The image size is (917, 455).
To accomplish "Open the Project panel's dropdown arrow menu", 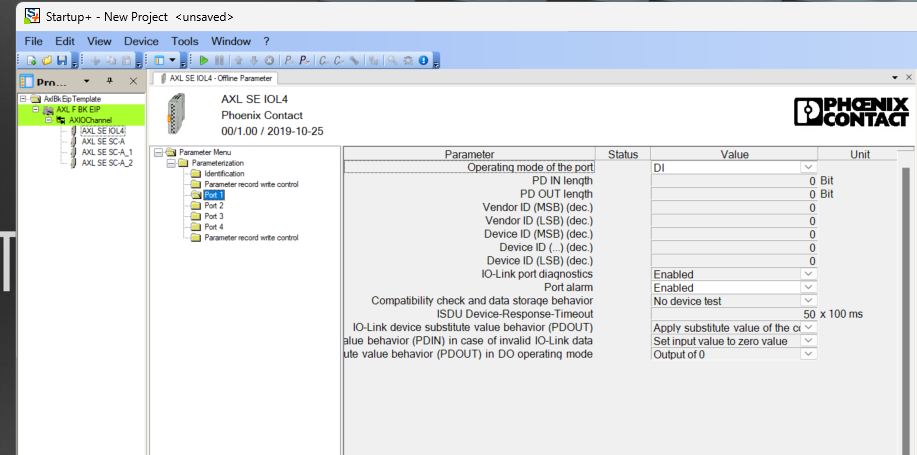I will pyautogui.click(x=87, y=81).
